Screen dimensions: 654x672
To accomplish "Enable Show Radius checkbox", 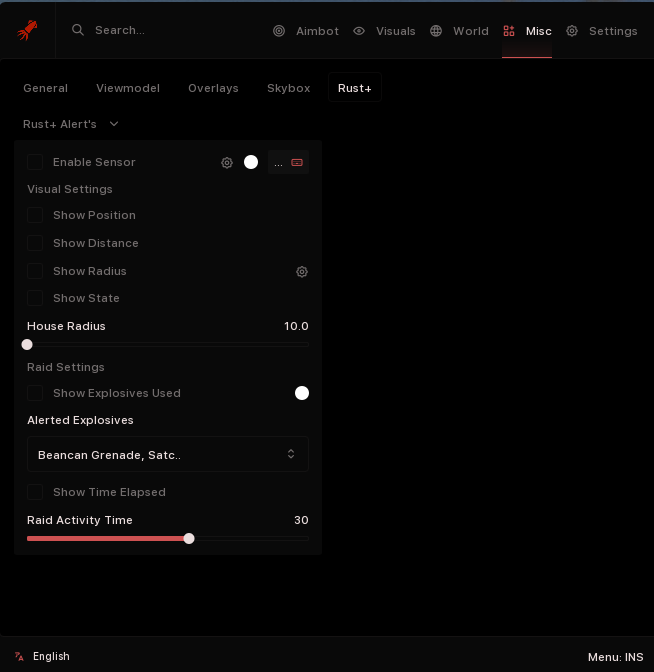I will coord(35,271).
